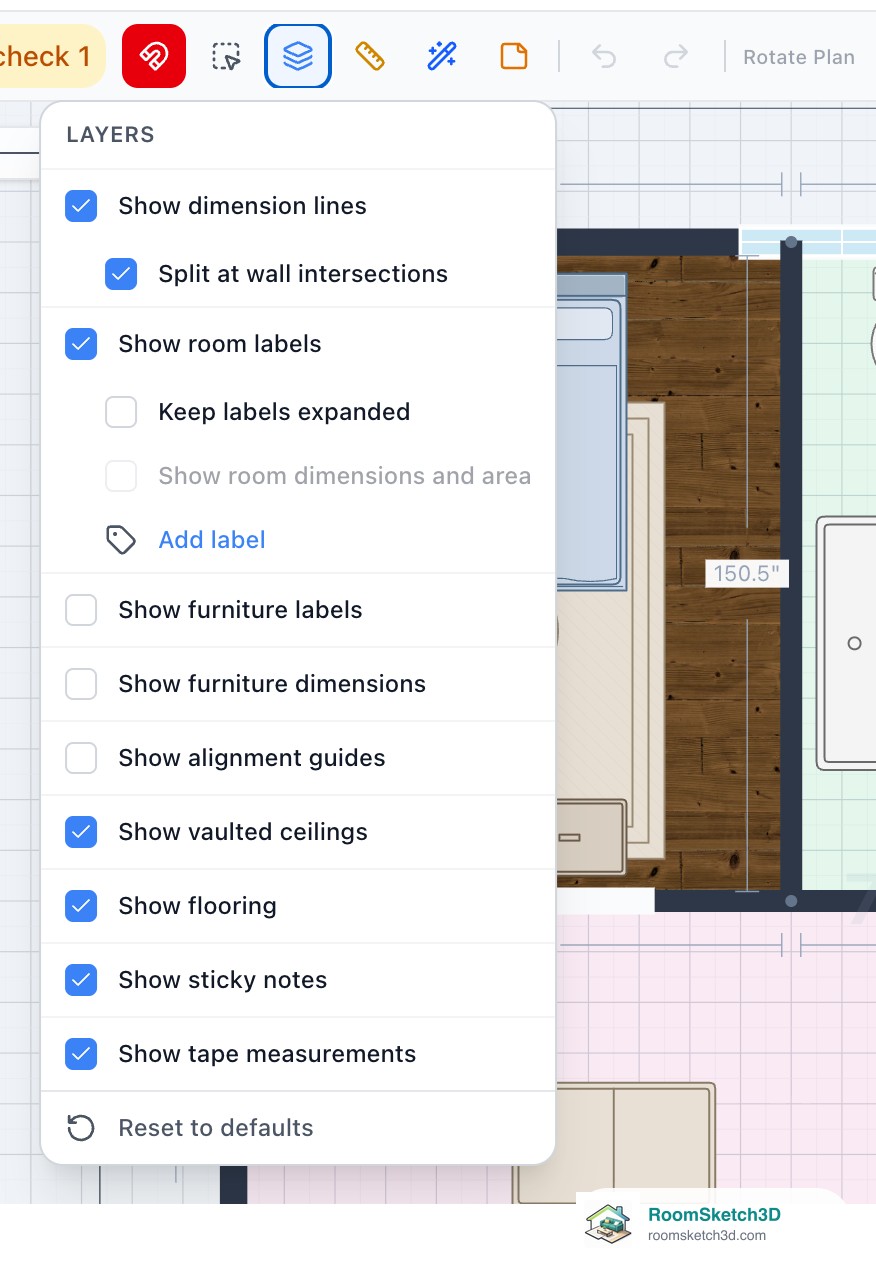Tick Show room dimensions and area
The width and height of the screenshot is (876, 1284).
click(x=121, y=476)
